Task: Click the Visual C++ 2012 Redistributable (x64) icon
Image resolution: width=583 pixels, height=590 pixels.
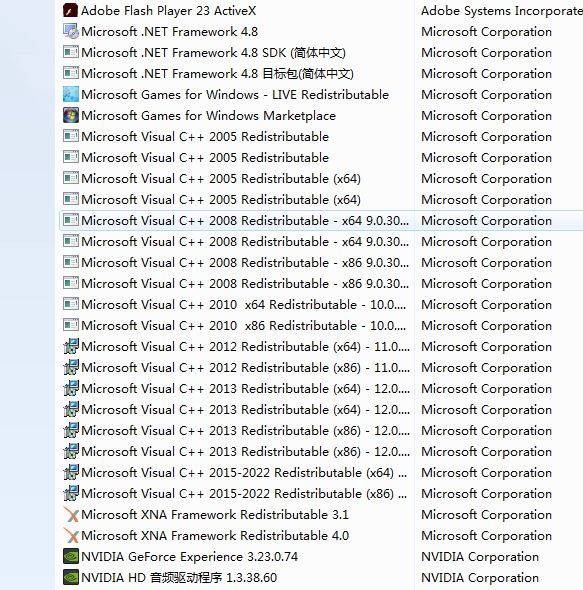Action: (70, 347)
